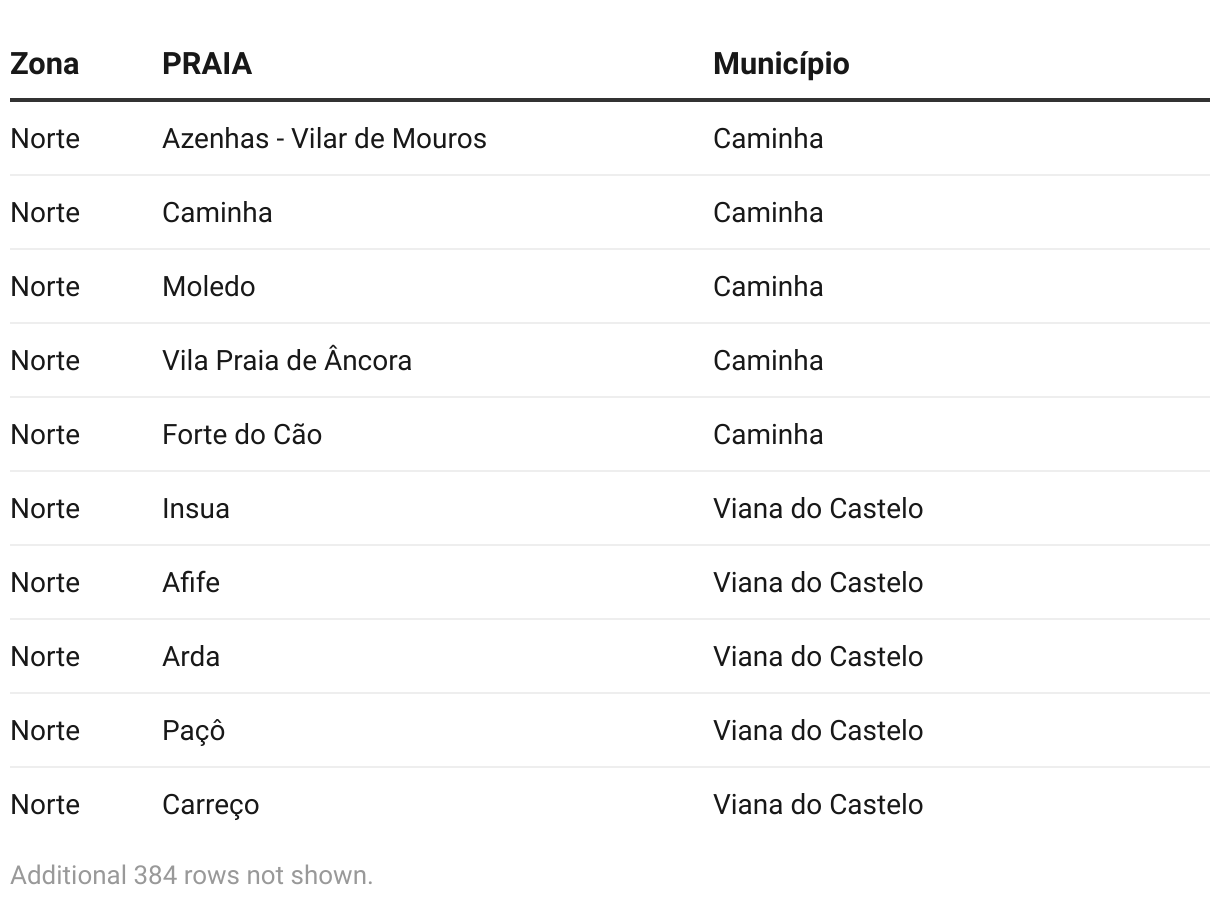Click Viana do Castelo beside Arda
The height and width of the screenshot is (900, 1220).
coord(818,656)
